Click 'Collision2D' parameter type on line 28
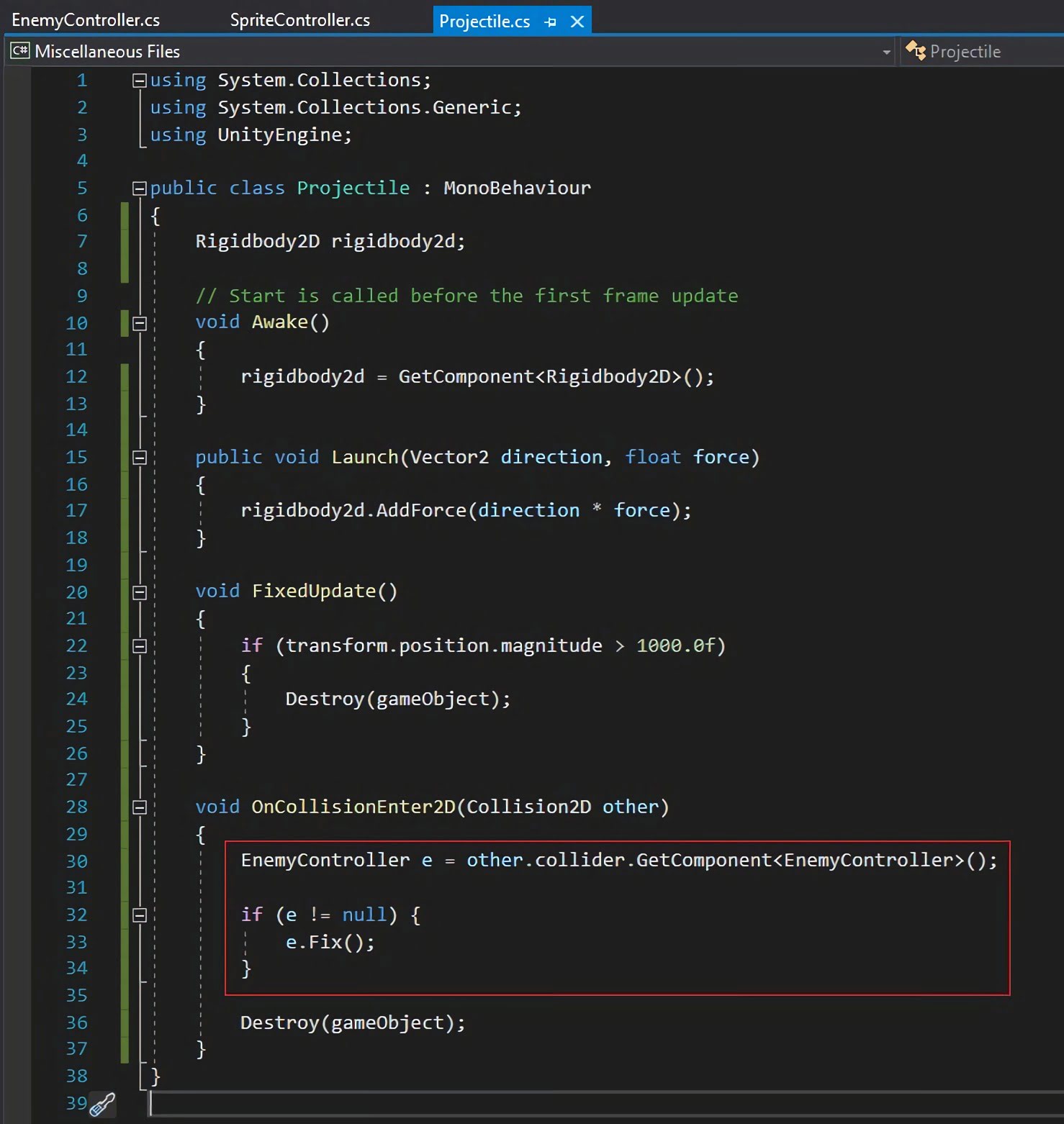Image resolution: width=1064 pixels, height=1124 pixels. (x=528, y=807)
